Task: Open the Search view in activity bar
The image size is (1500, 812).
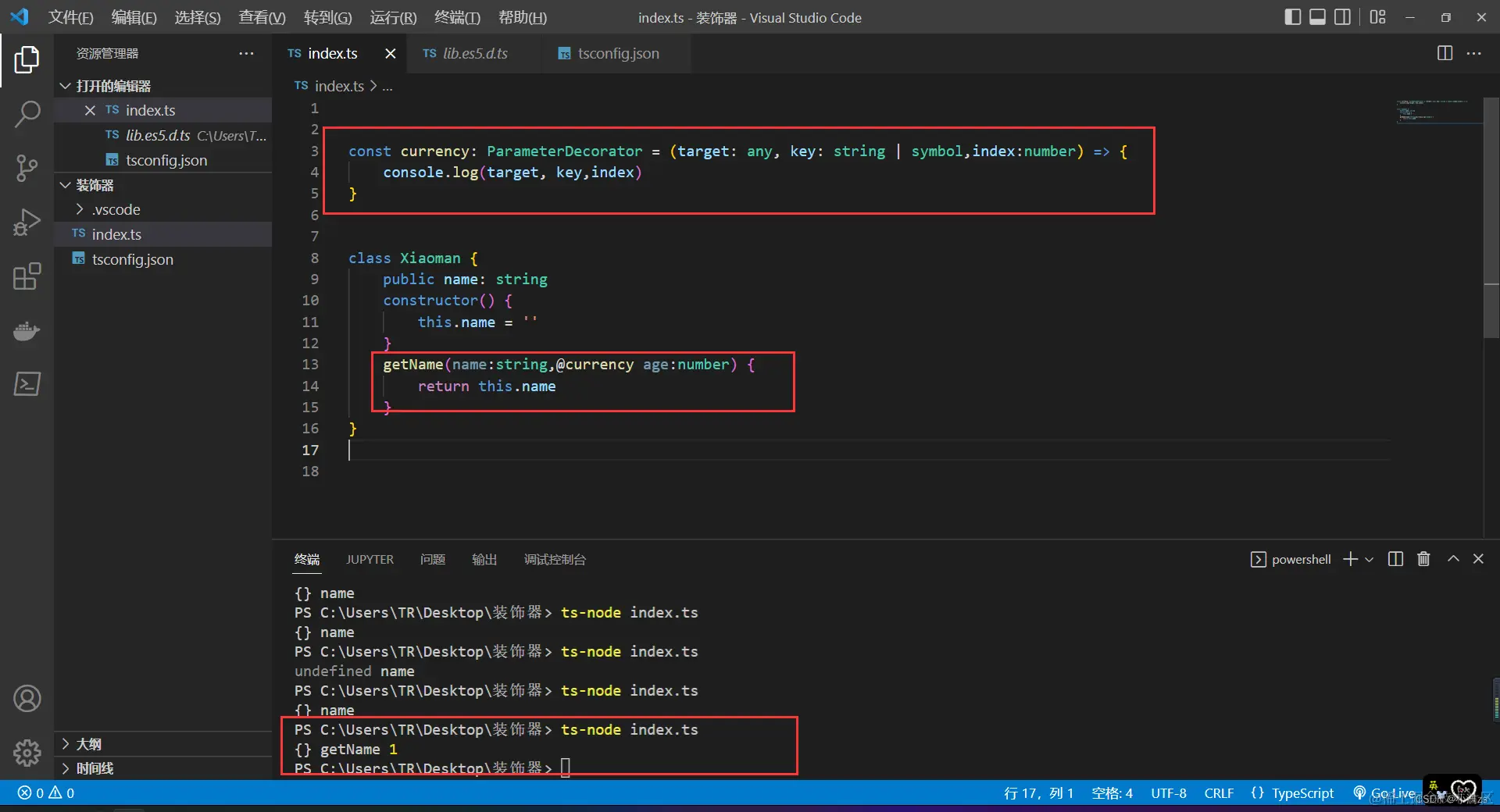Action: [27, 114]
